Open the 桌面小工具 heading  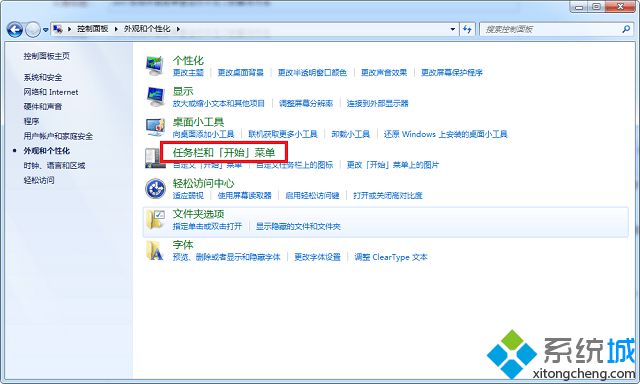pos(198,122)
